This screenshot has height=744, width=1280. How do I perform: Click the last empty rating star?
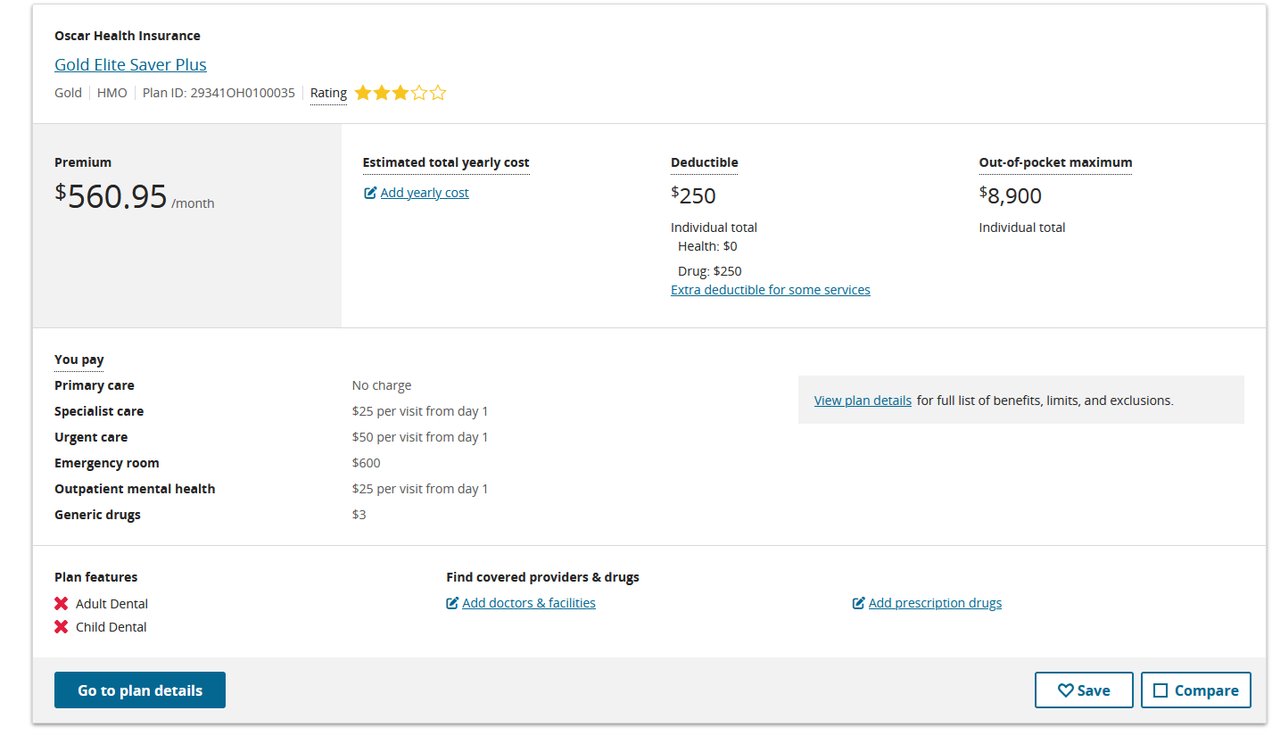click(438, 93)
